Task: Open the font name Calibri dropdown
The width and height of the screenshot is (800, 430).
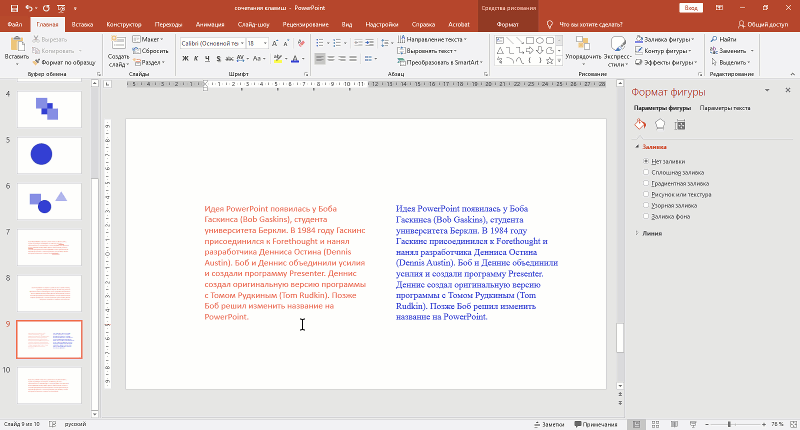Action: coord(242,43)
